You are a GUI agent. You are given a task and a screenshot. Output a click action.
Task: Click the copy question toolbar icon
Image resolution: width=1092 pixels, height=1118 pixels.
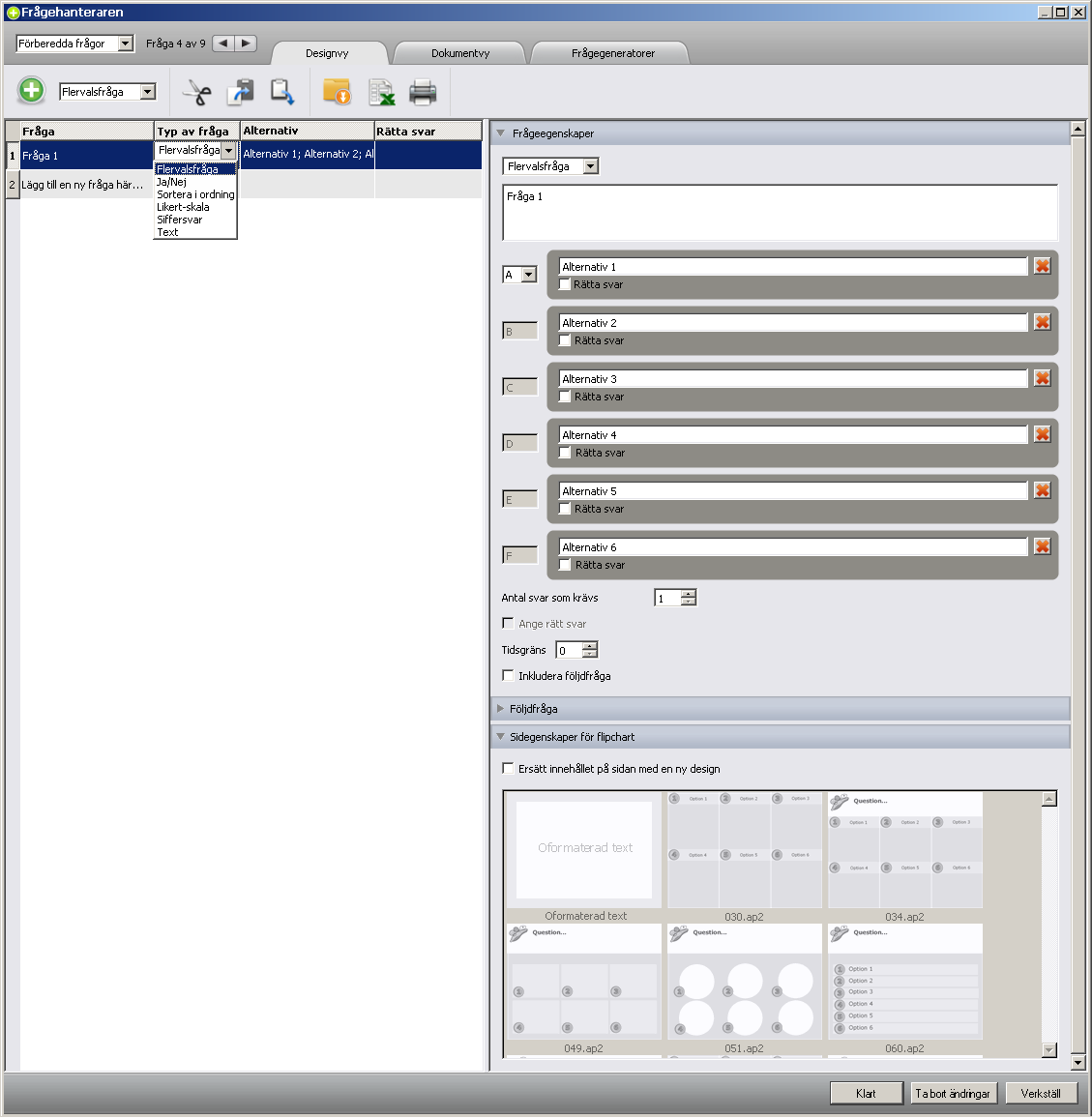pos(241,92)
